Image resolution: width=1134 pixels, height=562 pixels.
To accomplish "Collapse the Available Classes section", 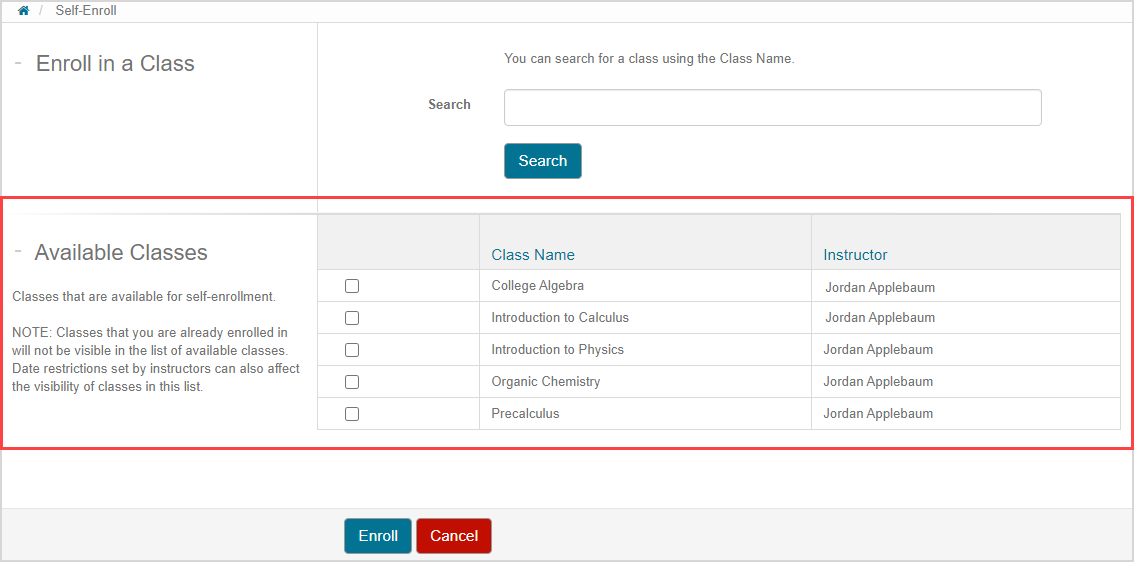I will coord(19,252).
